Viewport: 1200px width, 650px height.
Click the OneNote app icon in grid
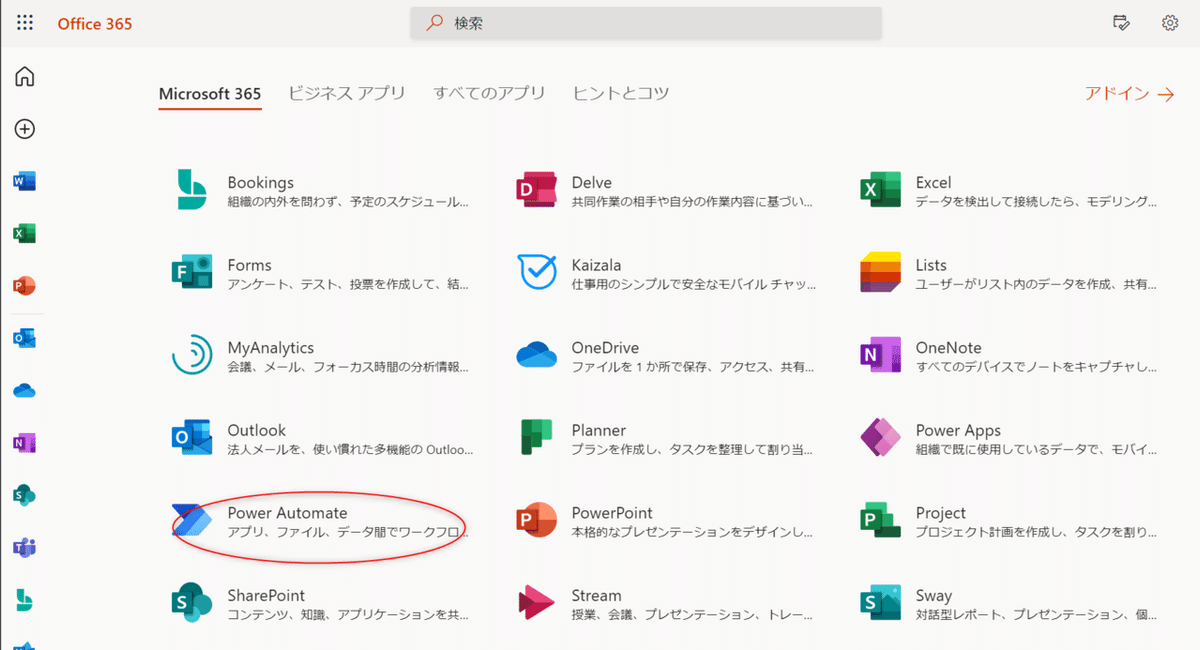pos(880,355)
